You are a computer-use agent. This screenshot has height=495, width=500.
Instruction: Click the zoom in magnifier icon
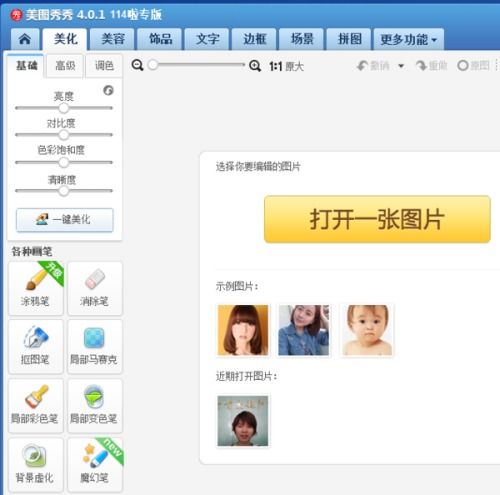pyautogui.click(x=255, y=66)
